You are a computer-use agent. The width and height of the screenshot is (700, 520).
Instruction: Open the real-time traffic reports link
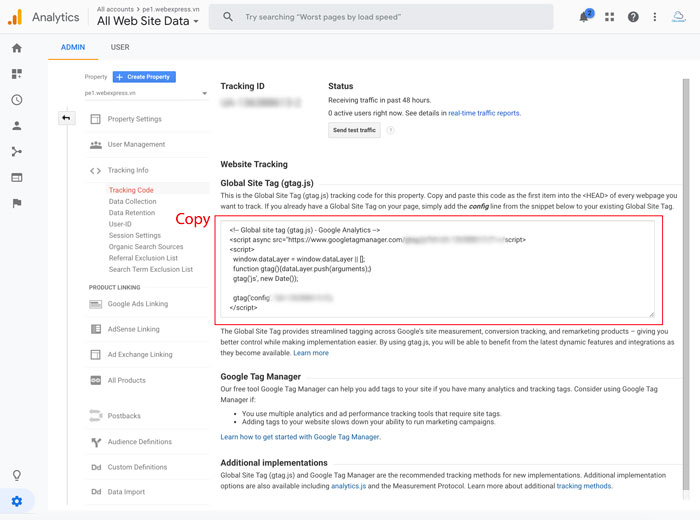[484, 113]
